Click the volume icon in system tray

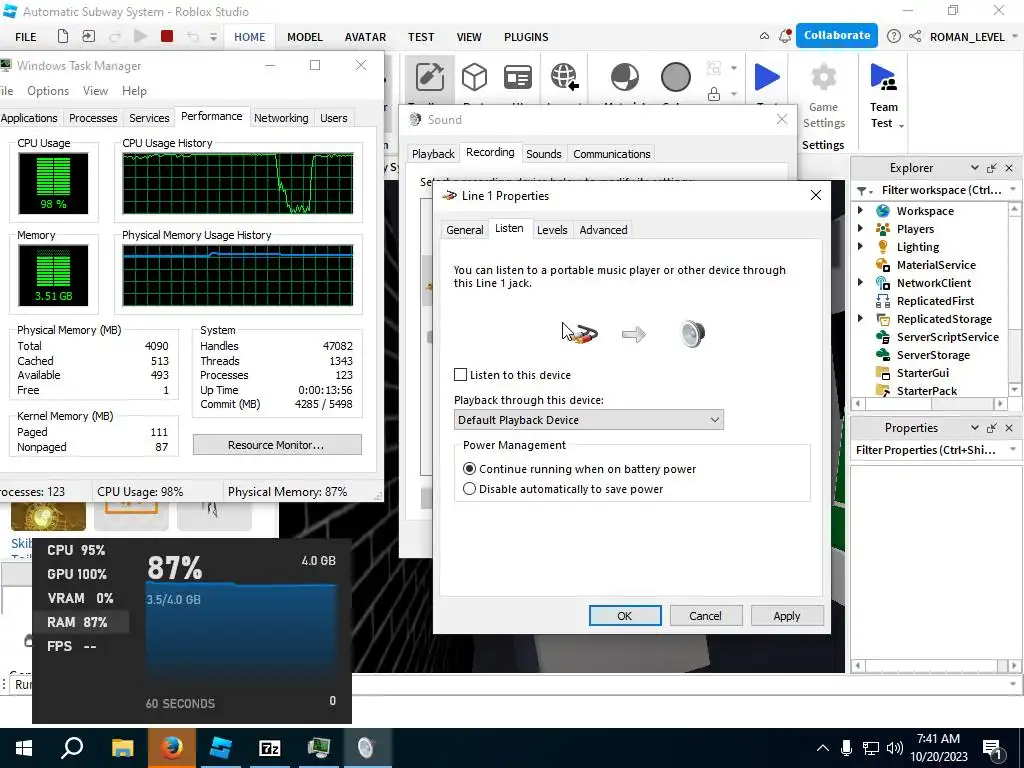point(895,748)
